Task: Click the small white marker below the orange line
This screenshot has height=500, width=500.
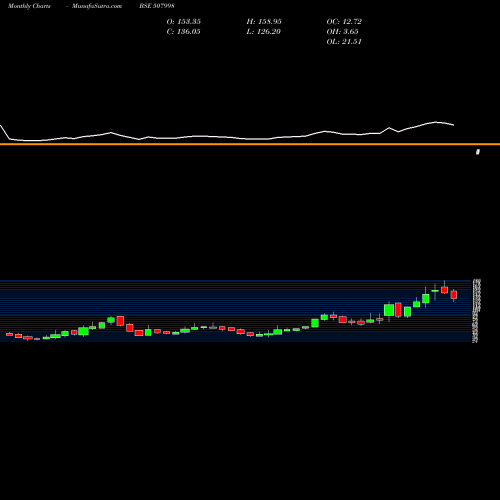Action: (478, 152)
